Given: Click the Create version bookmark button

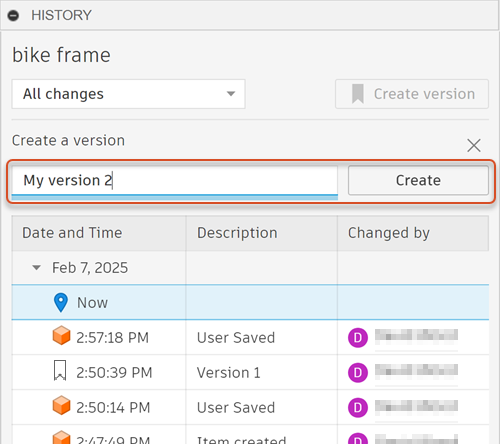Looking at the screenshot, I should 412,94.
